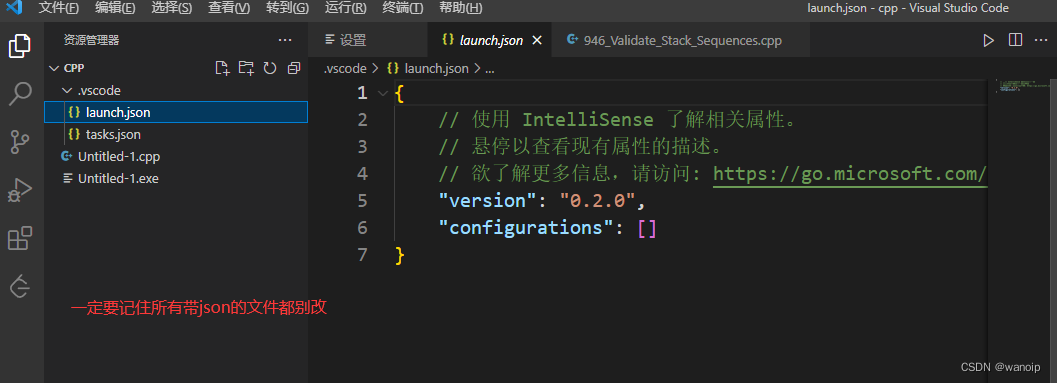Click the "configurations" key on line 6
The image size is (1057, 383).
tap(525, 228)
